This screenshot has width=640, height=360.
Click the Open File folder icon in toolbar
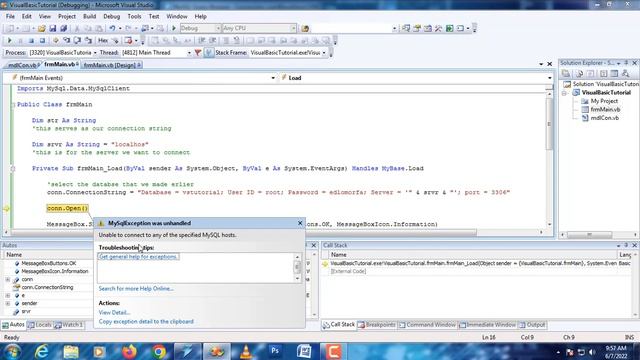click(x=41, y=29)
